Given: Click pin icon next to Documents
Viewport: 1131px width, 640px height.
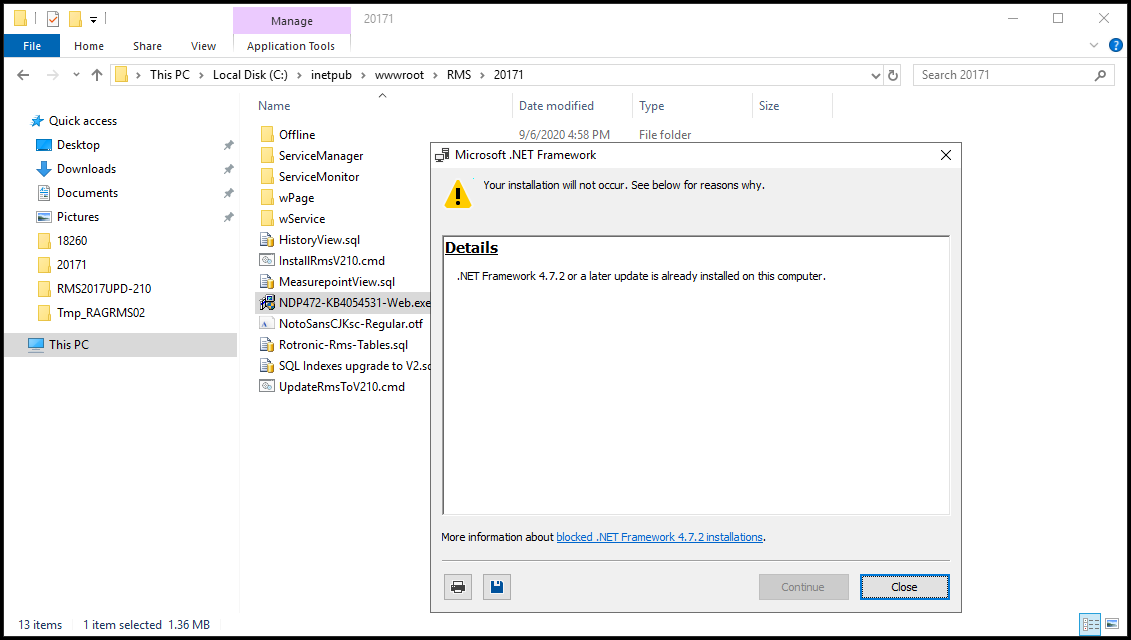Looking at the screenshot, I should pyautogui.click(x=229, y=193).
